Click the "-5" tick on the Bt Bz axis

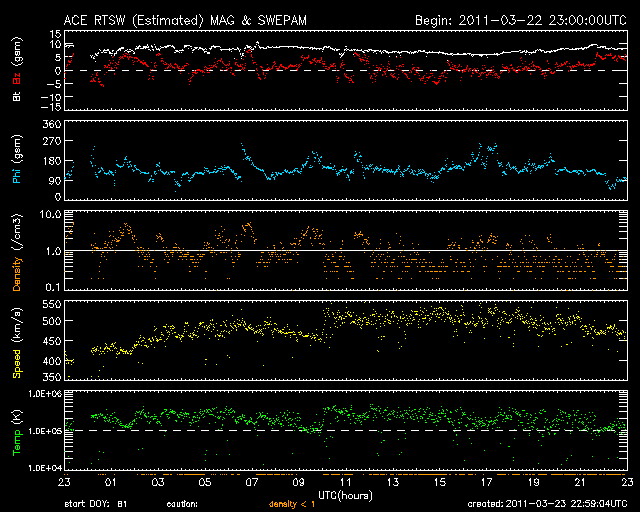point(53,84)
